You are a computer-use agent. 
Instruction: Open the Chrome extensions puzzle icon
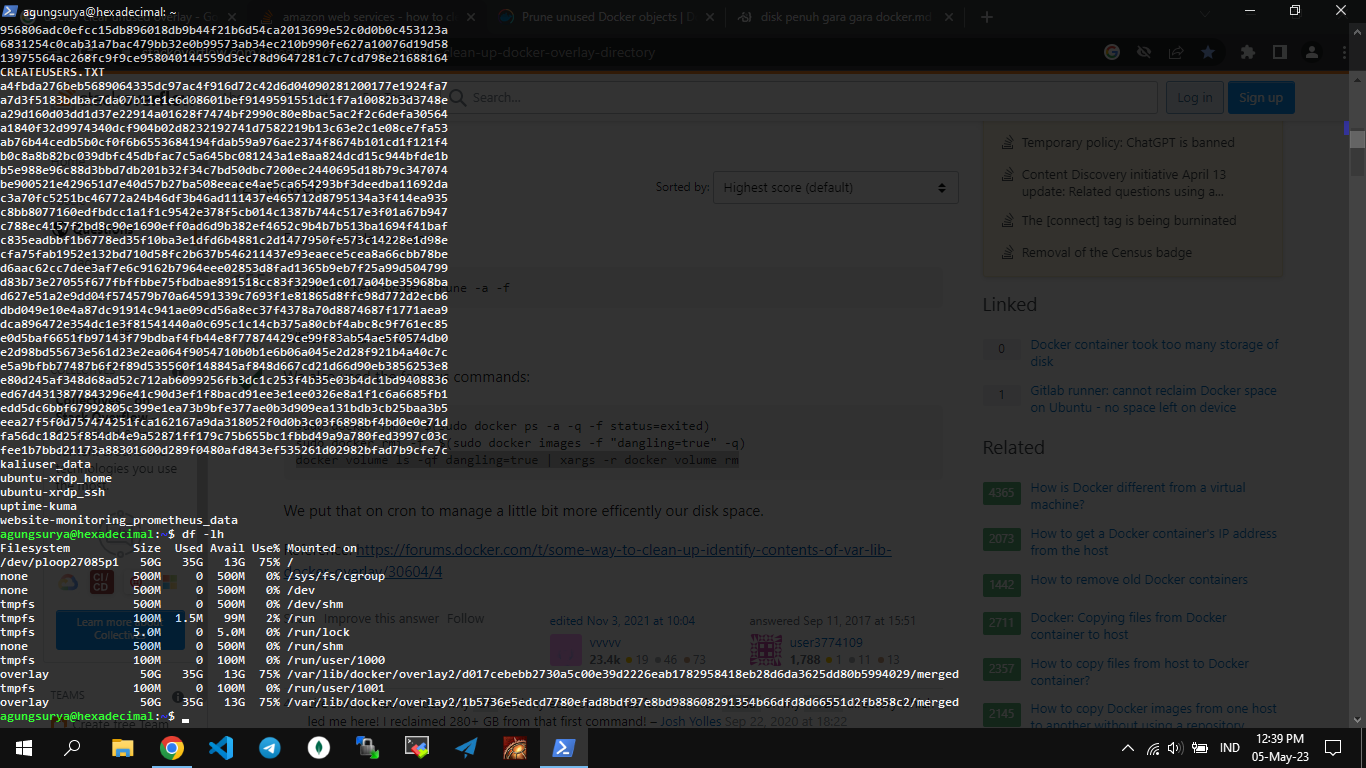(1247, 52)
